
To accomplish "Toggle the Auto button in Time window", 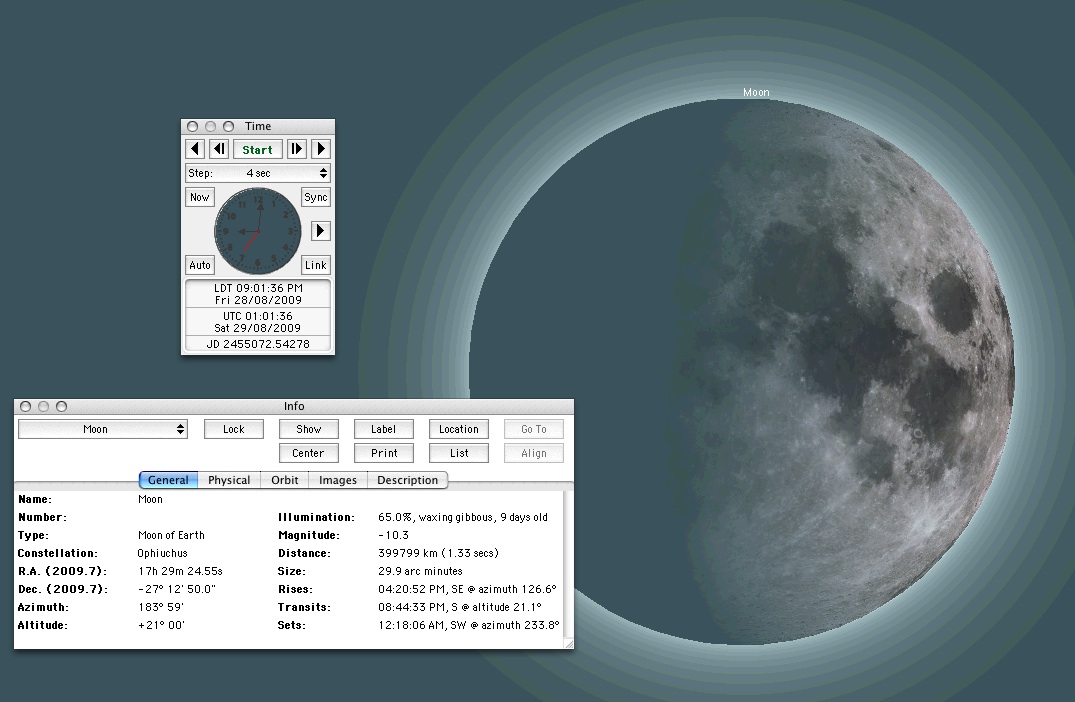I will pos(200,265).
